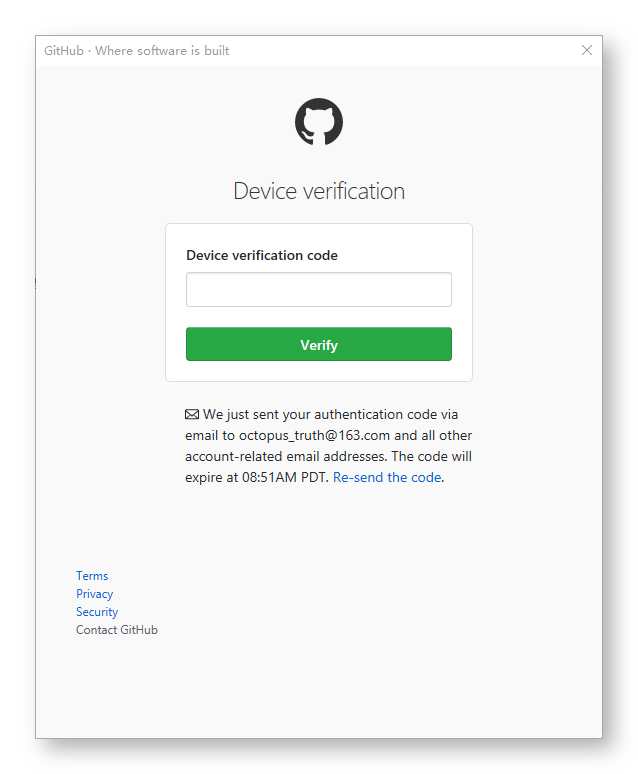Close the GitHub verification window

tap(587, 50)
